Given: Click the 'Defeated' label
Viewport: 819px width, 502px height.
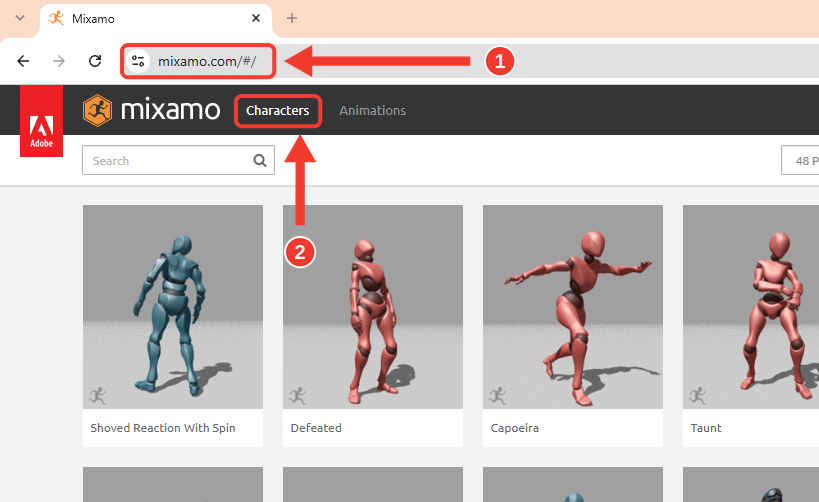Looking at the screenshot, I should click(x=316, y=428).
